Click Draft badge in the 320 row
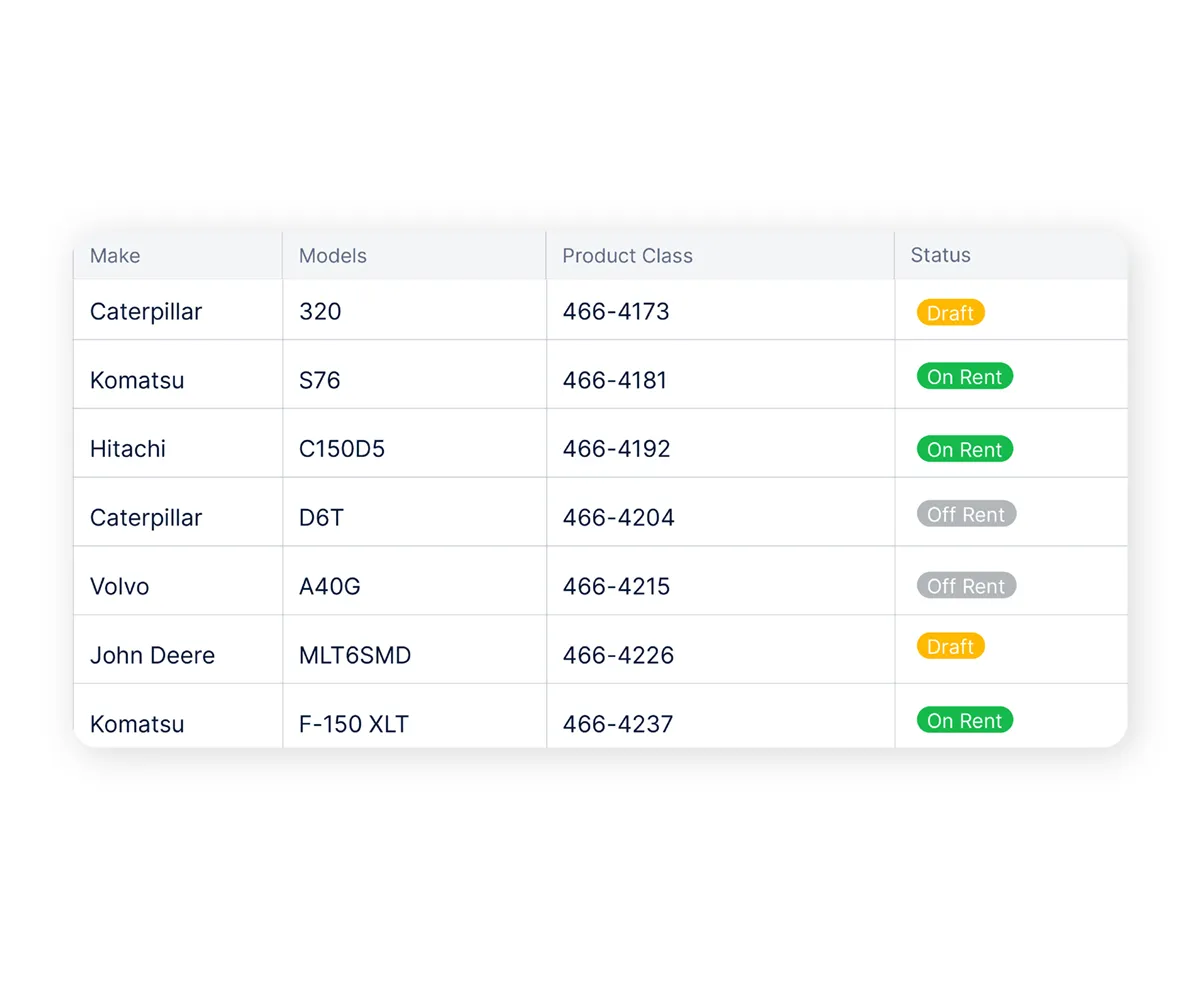1200x998 pixels. pyautogui.click(x=951, y=313)
